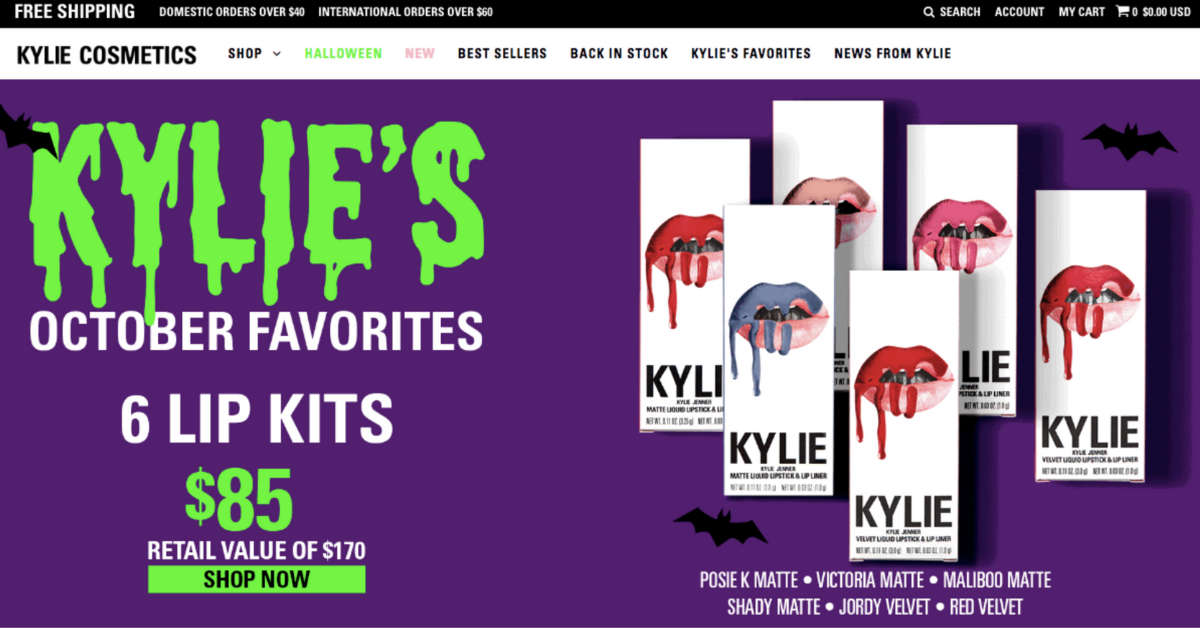The width and height of the screenshot is (1200, 628).
Task: Select the pink lip kit box
Action: 962,270
